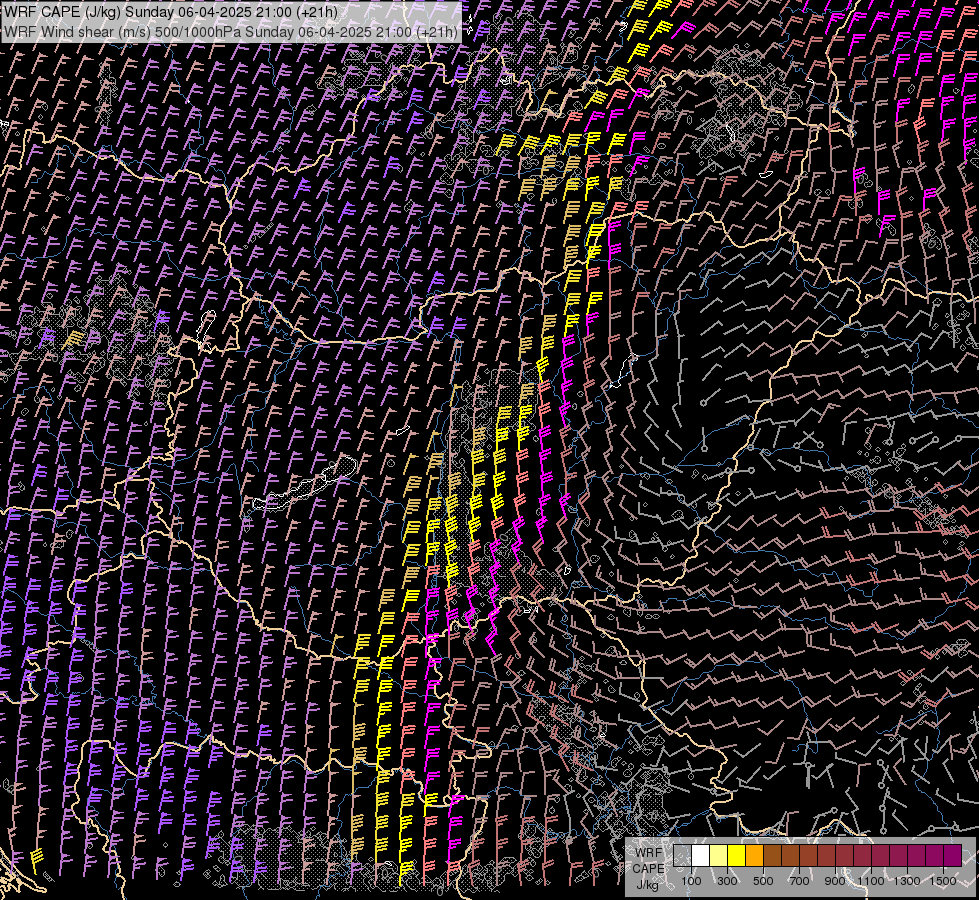Click the J/kg unit label in legend
The height and width of the screenshot is (900, 979).
click(647, 885)
